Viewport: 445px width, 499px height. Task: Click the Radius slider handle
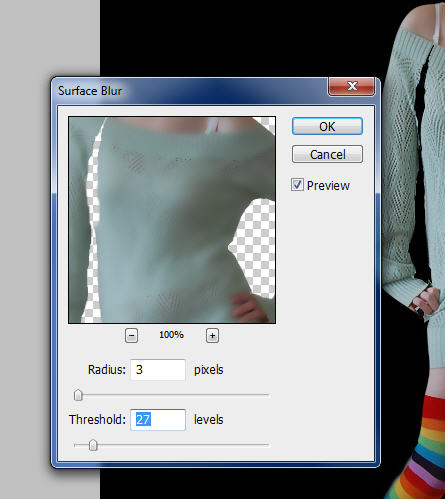pyautogui.click(x=78, y=395)
